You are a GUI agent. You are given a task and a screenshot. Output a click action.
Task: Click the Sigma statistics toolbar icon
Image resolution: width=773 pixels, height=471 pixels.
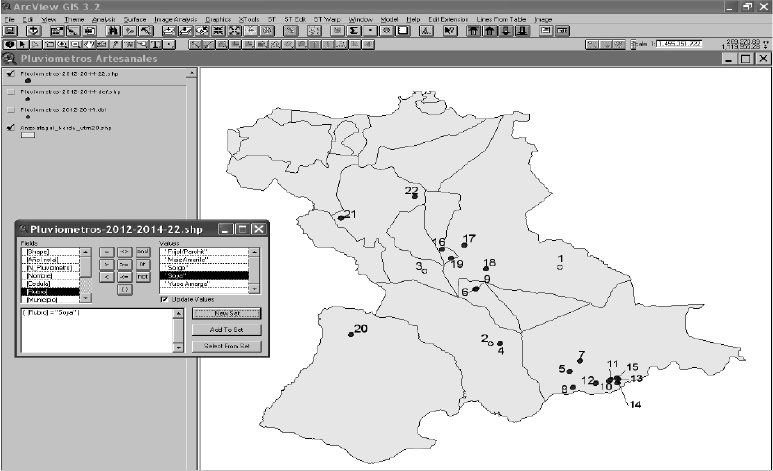(355, 31)
